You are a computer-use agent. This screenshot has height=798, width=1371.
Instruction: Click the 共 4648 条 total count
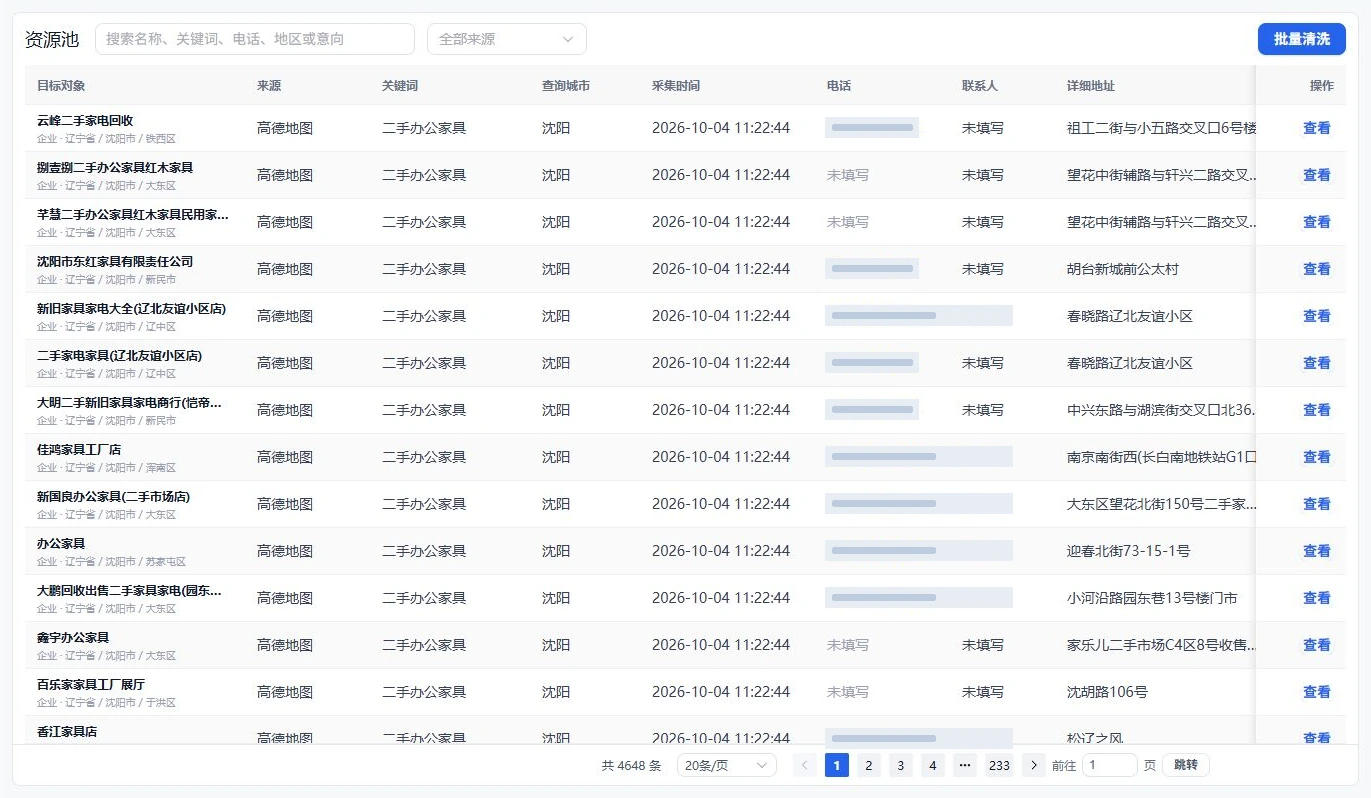tap(632, 765)
